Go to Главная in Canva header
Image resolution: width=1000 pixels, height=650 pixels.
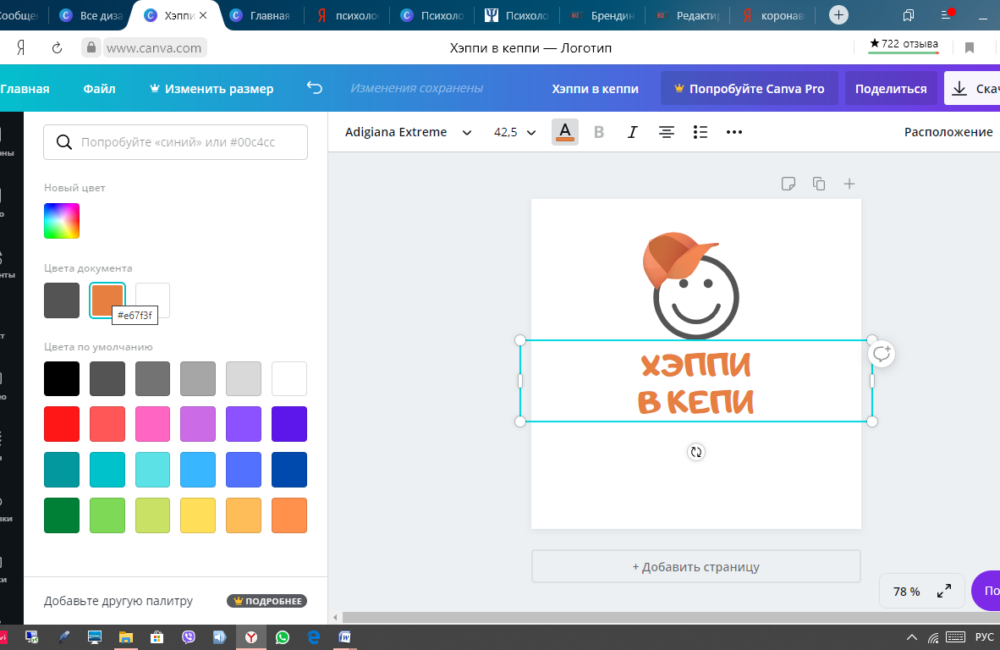[x=25, y=89]
